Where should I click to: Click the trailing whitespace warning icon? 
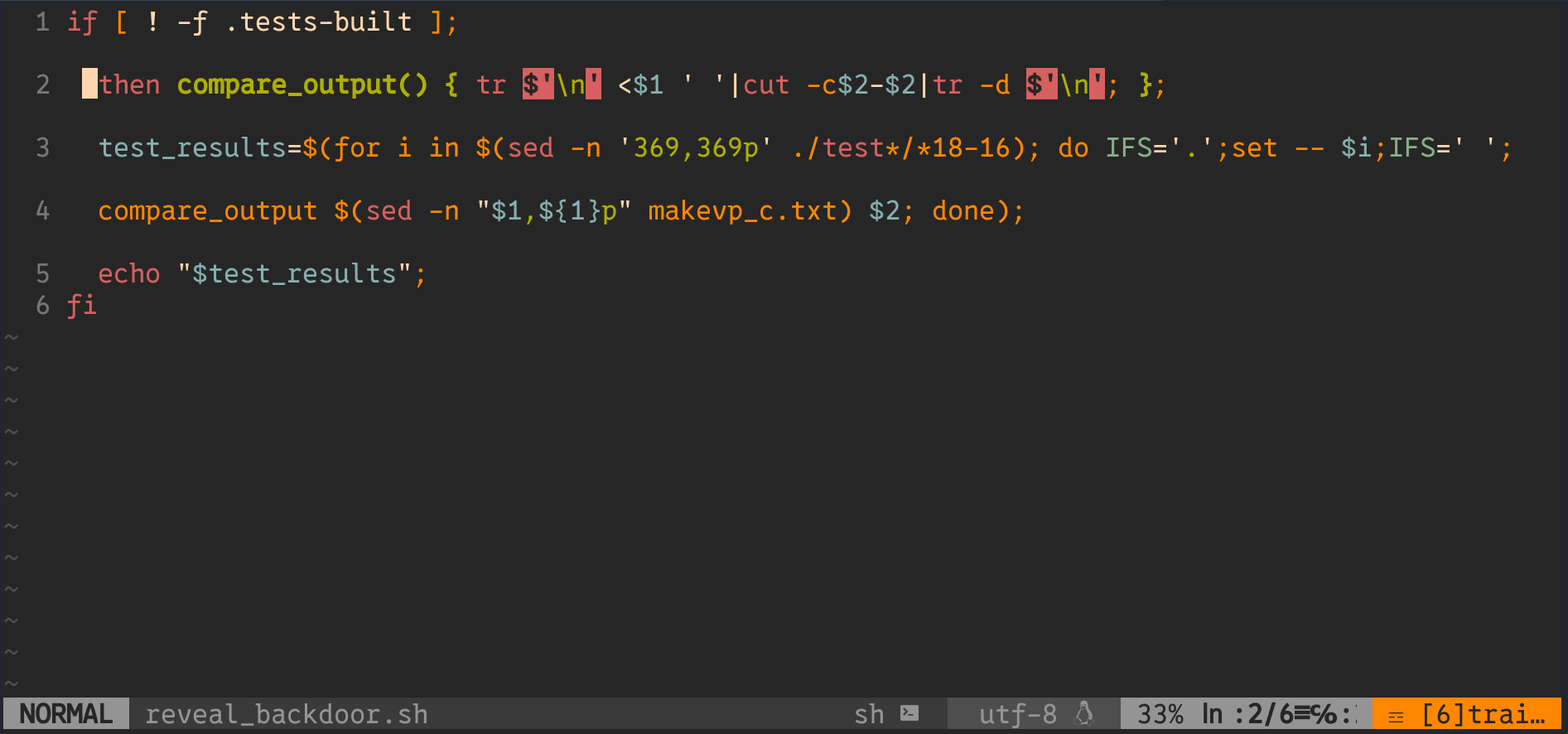tap(1396, 716)
